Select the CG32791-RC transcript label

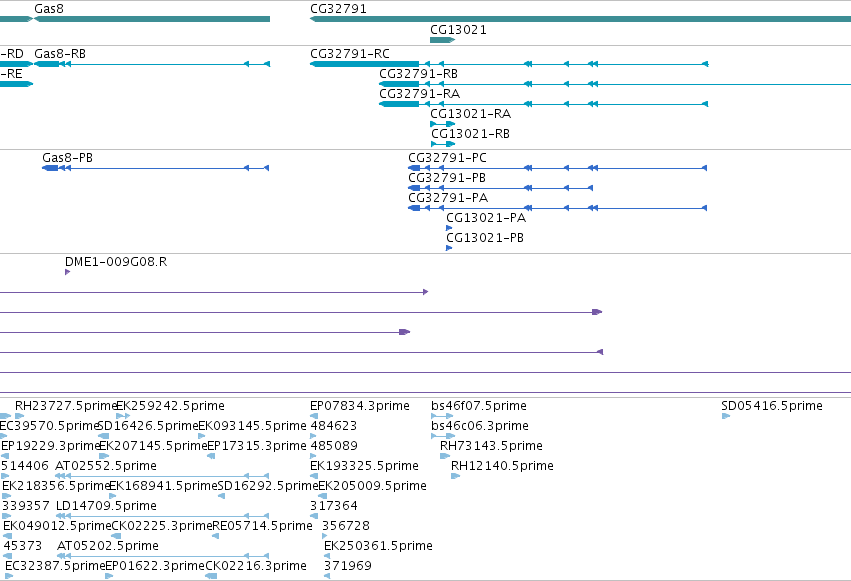coord(350,54)
